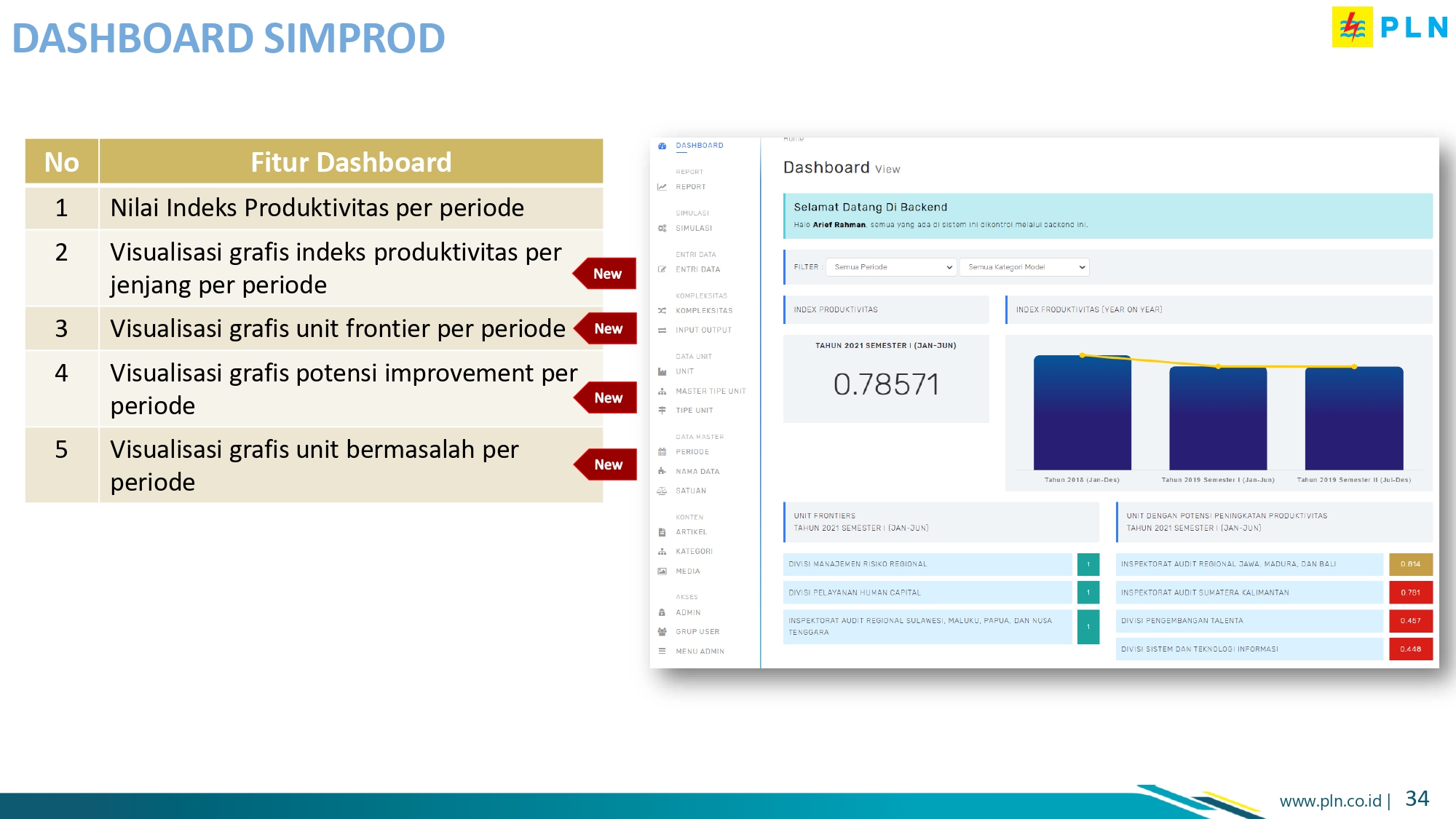Image resolution: width=1456 pixels, height=819 pixels.
Task: Click the Simulasi gears icon
Action: click(x=662, y=229)
